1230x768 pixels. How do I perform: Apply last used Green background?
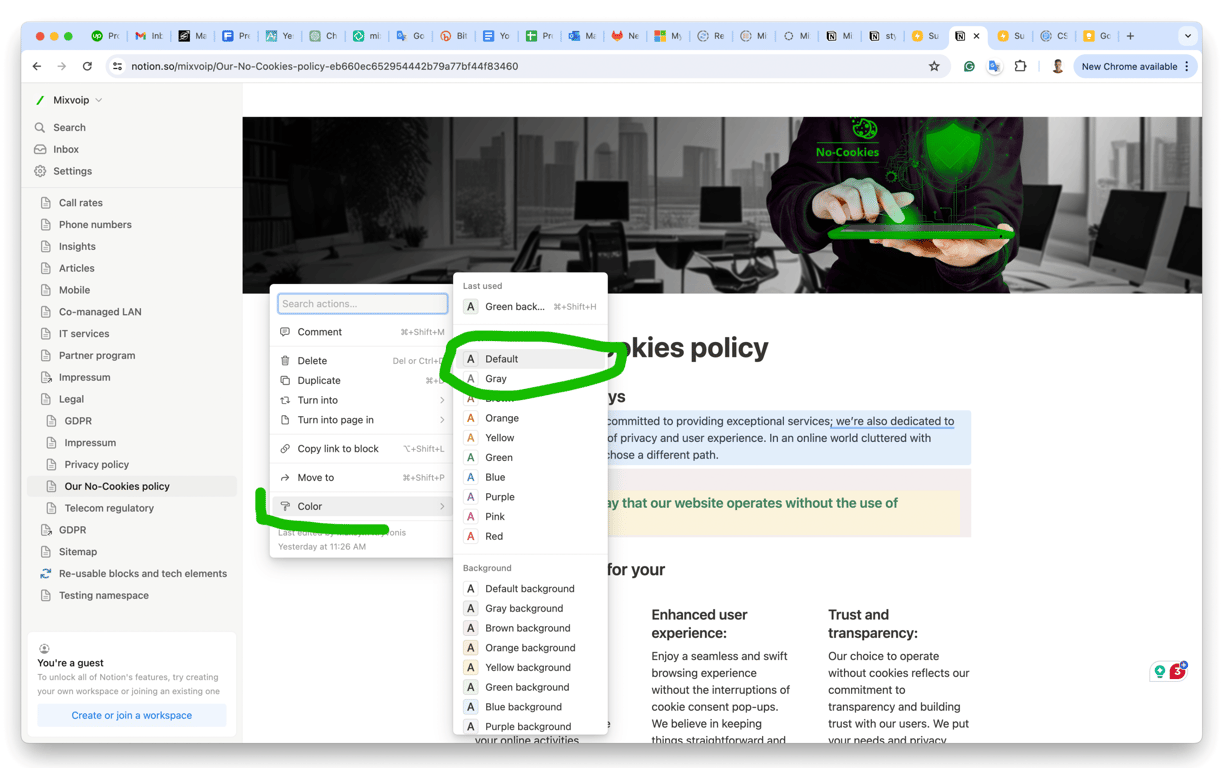tap(530, 307)
